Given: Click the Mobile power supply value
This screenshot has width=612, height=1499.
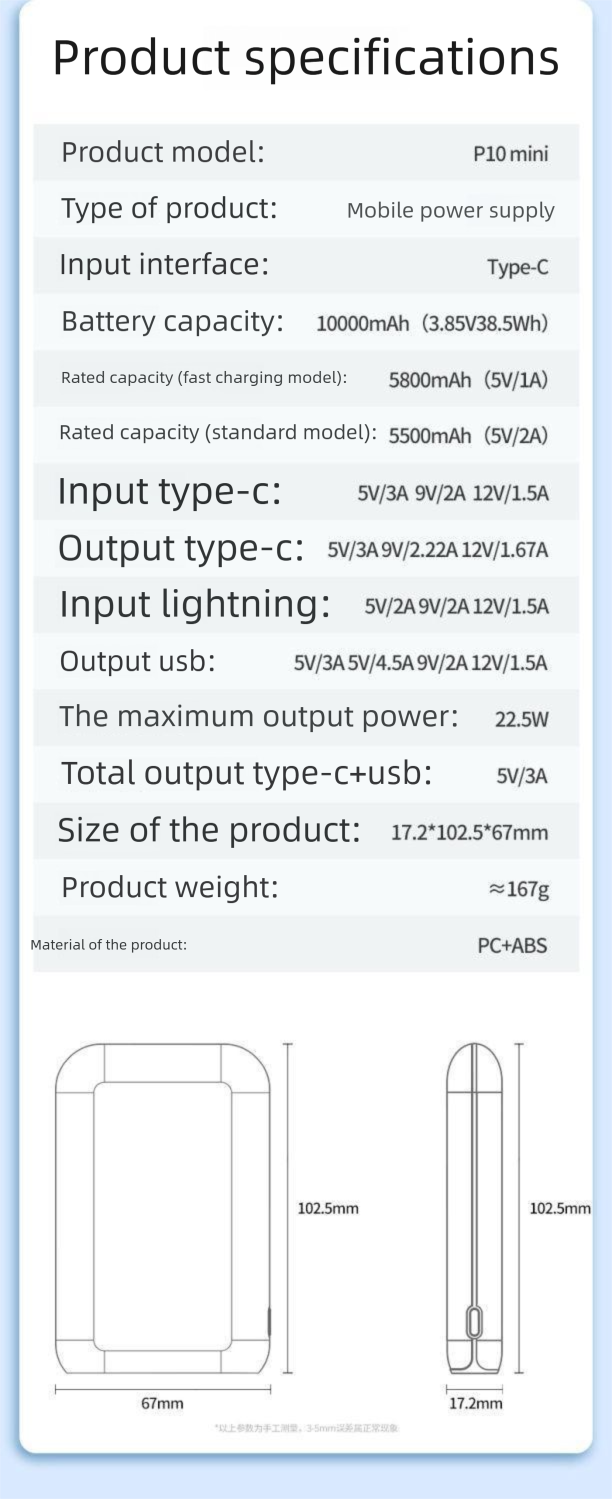Looking at the screenshot, I should [x=450, y=210].
